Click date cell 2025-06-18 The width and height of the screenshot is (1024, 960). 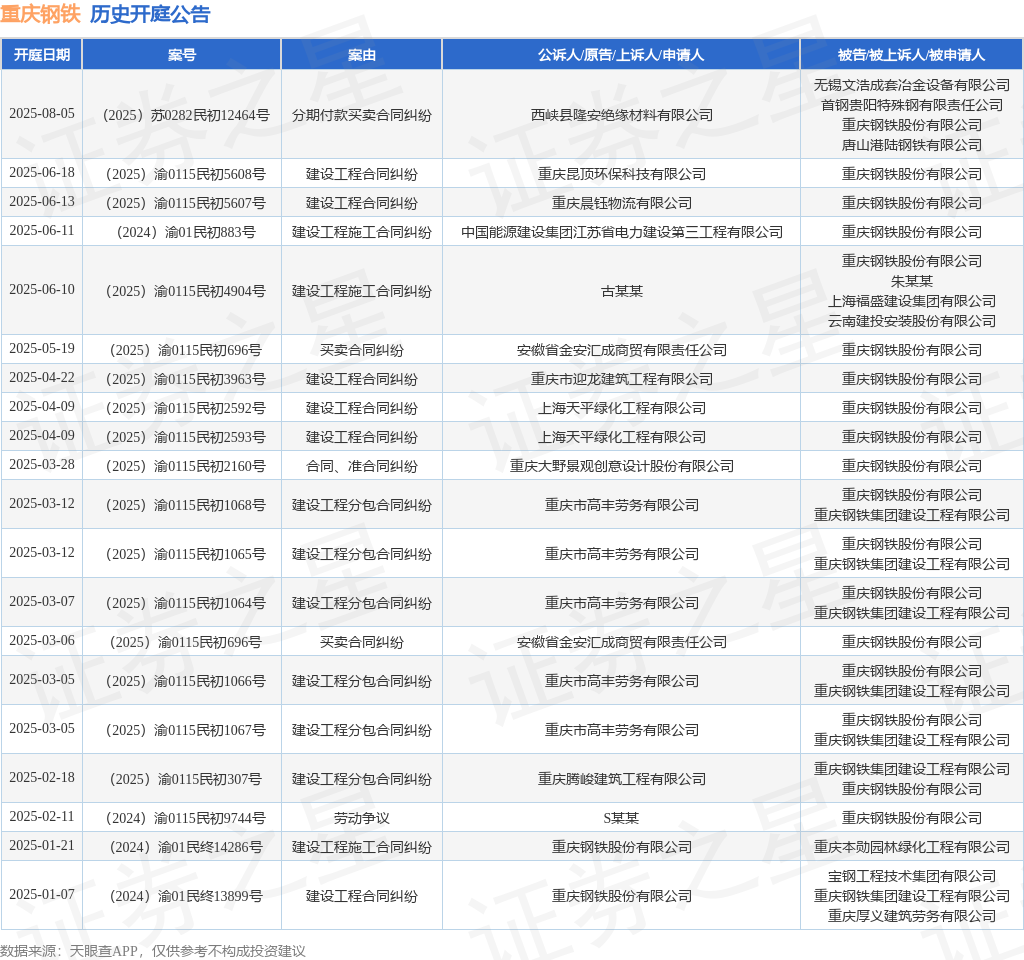click(x=42, y=172)
